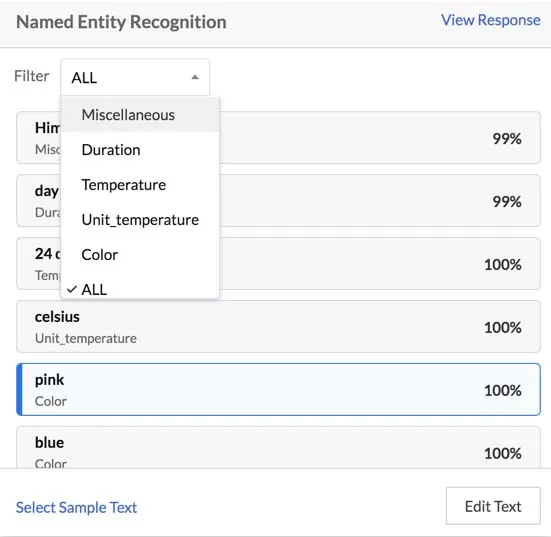Click the Named Entity Recognition heading
This screenshot has width=551, height=537.
pyautogui.click(x=121, y=22)
